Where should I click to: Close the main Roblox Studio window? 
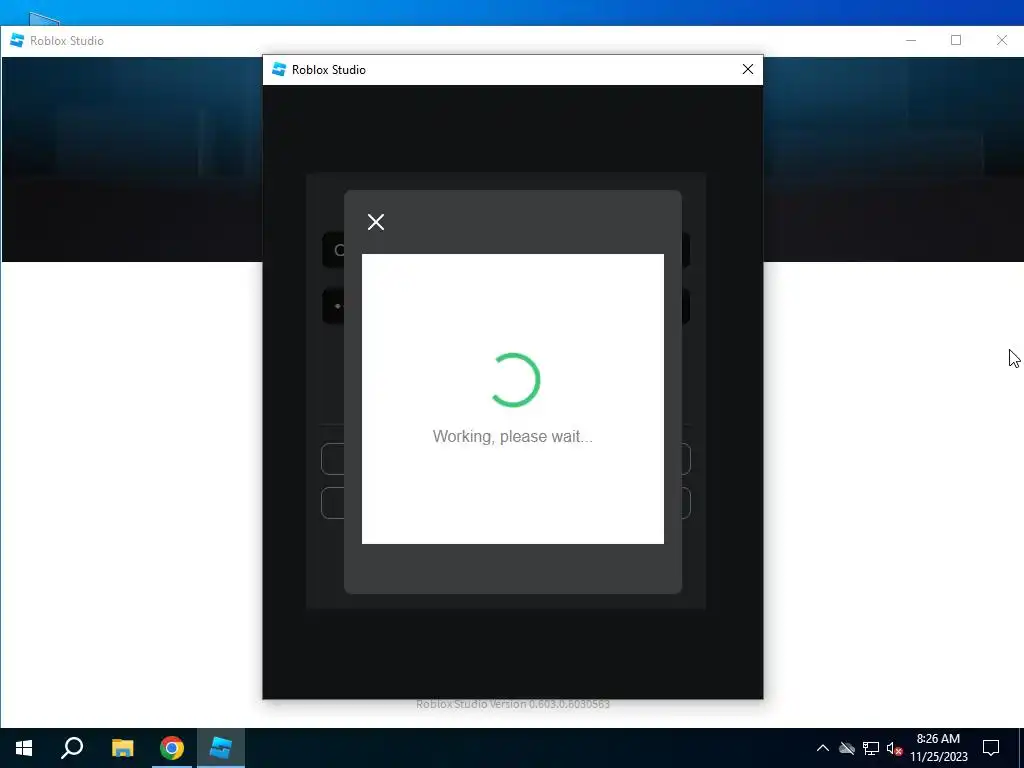(x=1002, y=40)
